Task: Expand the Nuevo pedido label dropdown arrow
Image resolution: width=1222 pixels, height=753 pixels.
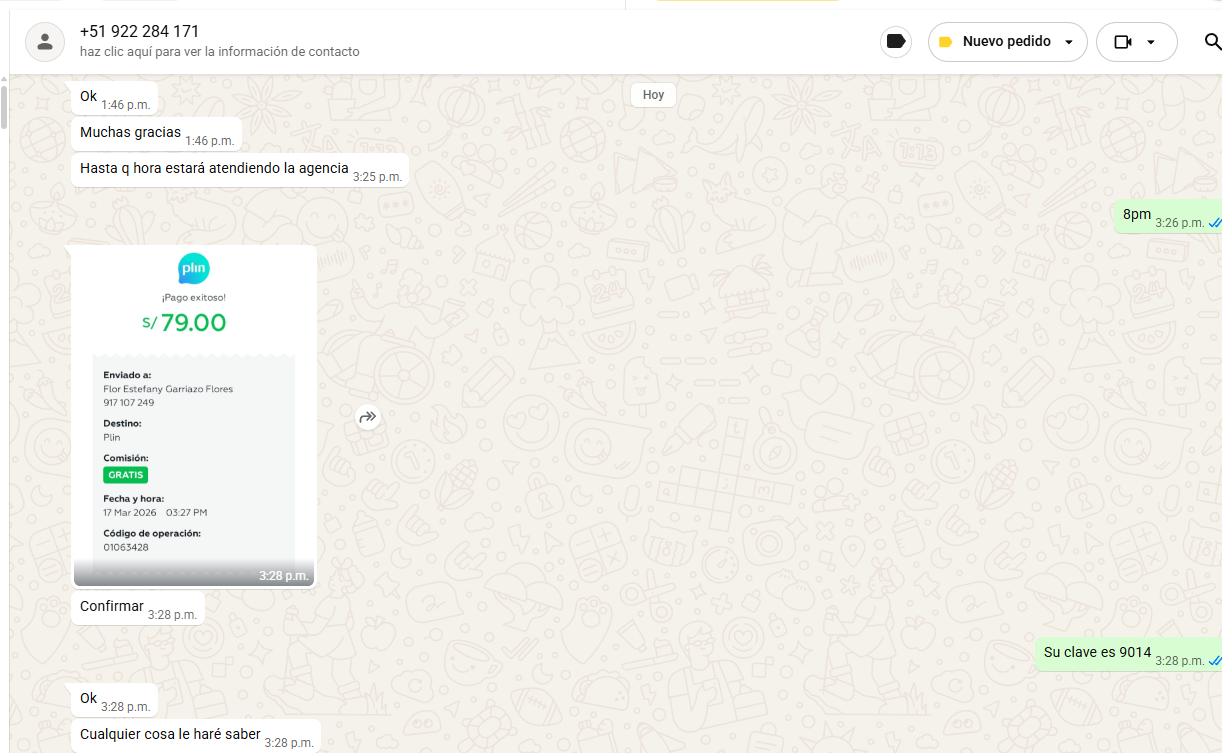Action: tap(1069, 42)
